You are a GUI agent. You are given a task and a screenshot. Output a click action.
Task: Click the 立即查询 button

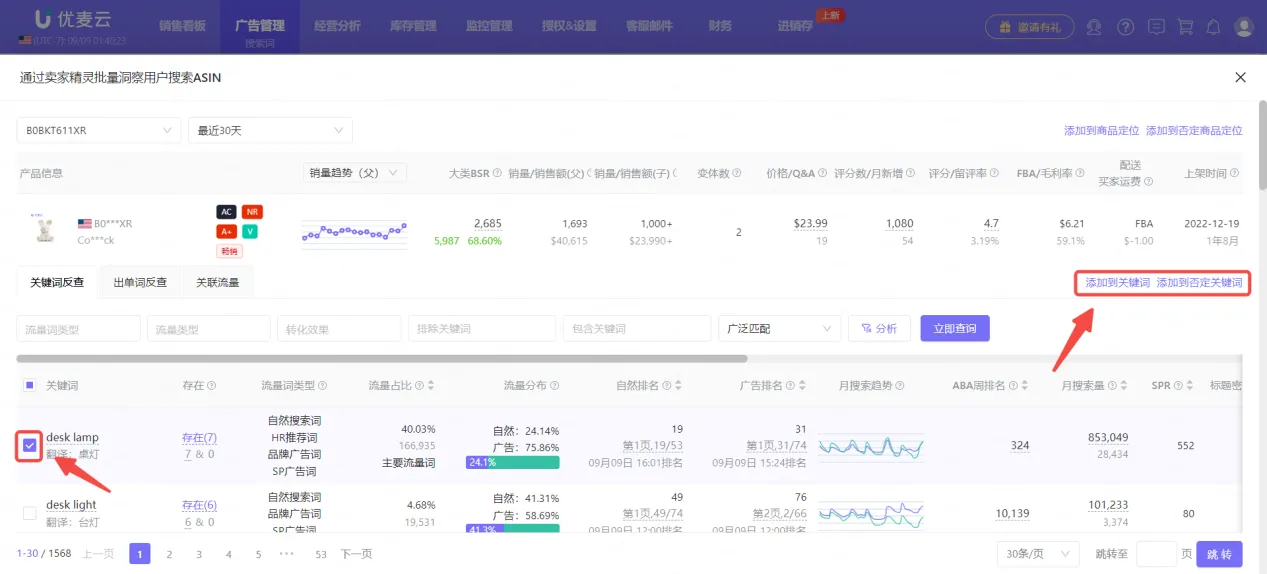pos(955,329)
